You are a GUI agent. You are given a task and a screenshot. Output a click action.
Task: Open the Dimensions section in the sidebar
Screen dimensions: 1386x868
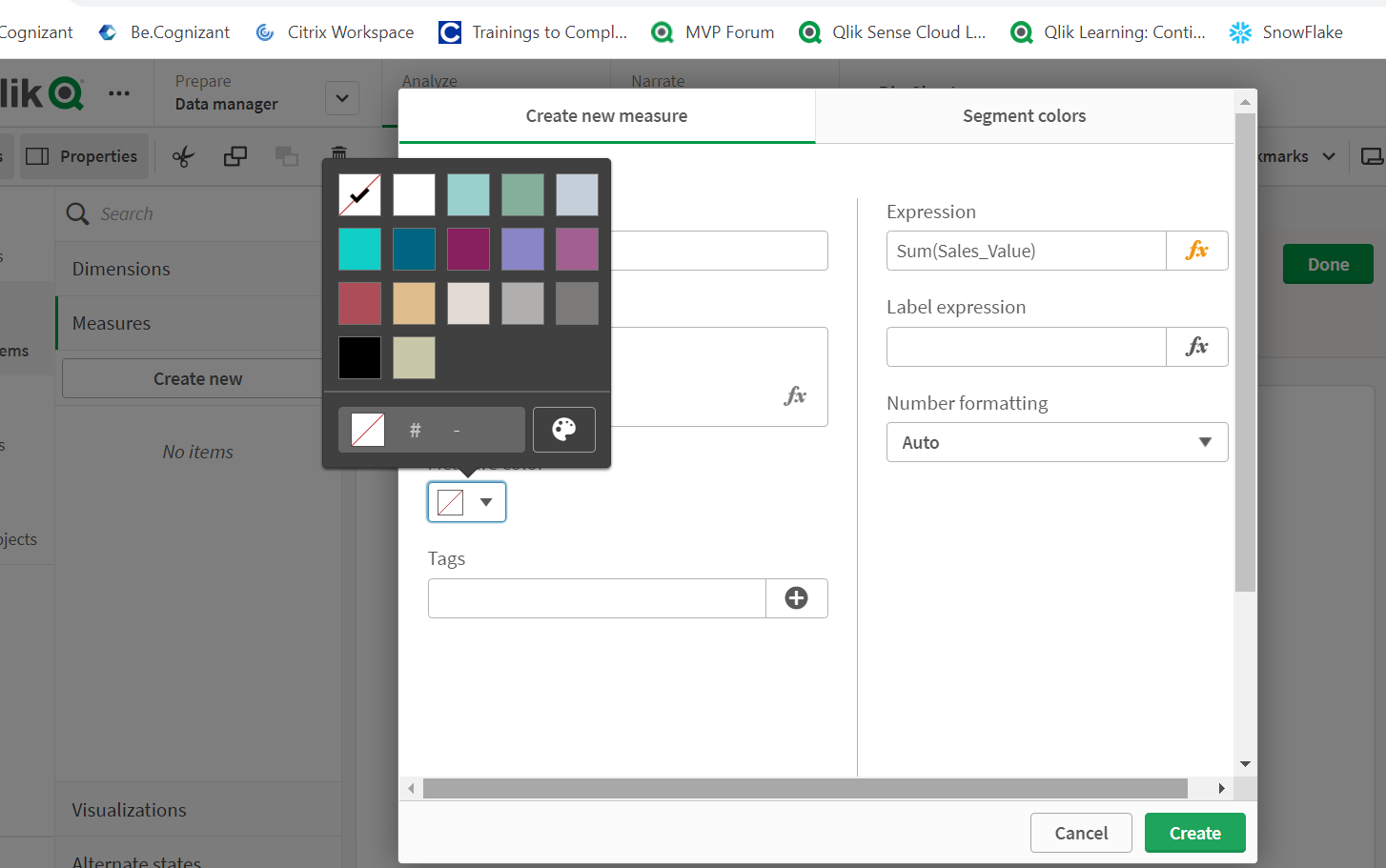pyautogui.click(x=120, y=268)
